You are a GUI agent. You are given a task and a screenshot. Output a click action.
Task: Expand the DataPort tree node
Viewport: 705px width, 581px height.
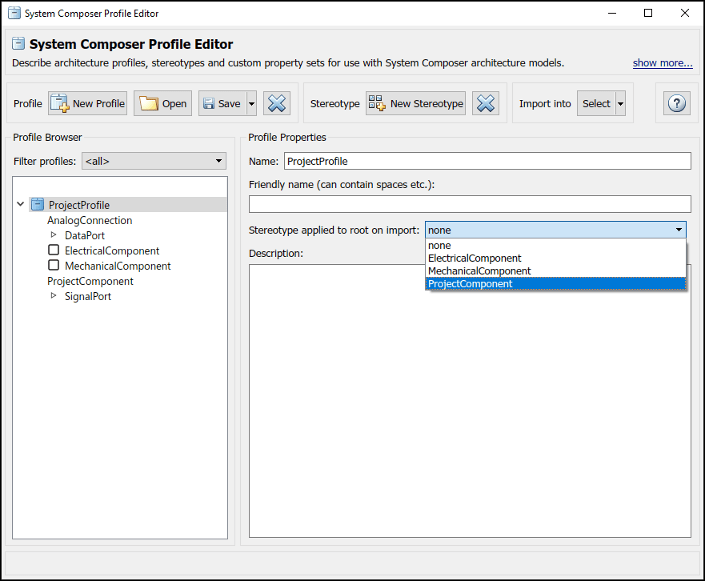[54, 235]
